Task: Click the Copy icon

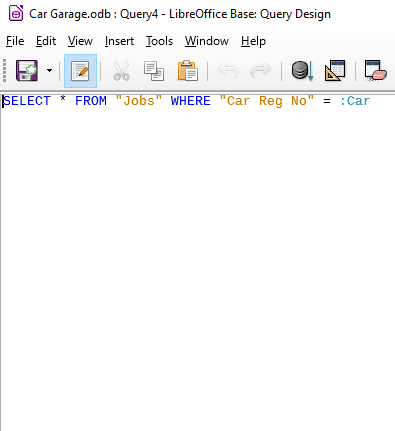Action: (154, 71)
